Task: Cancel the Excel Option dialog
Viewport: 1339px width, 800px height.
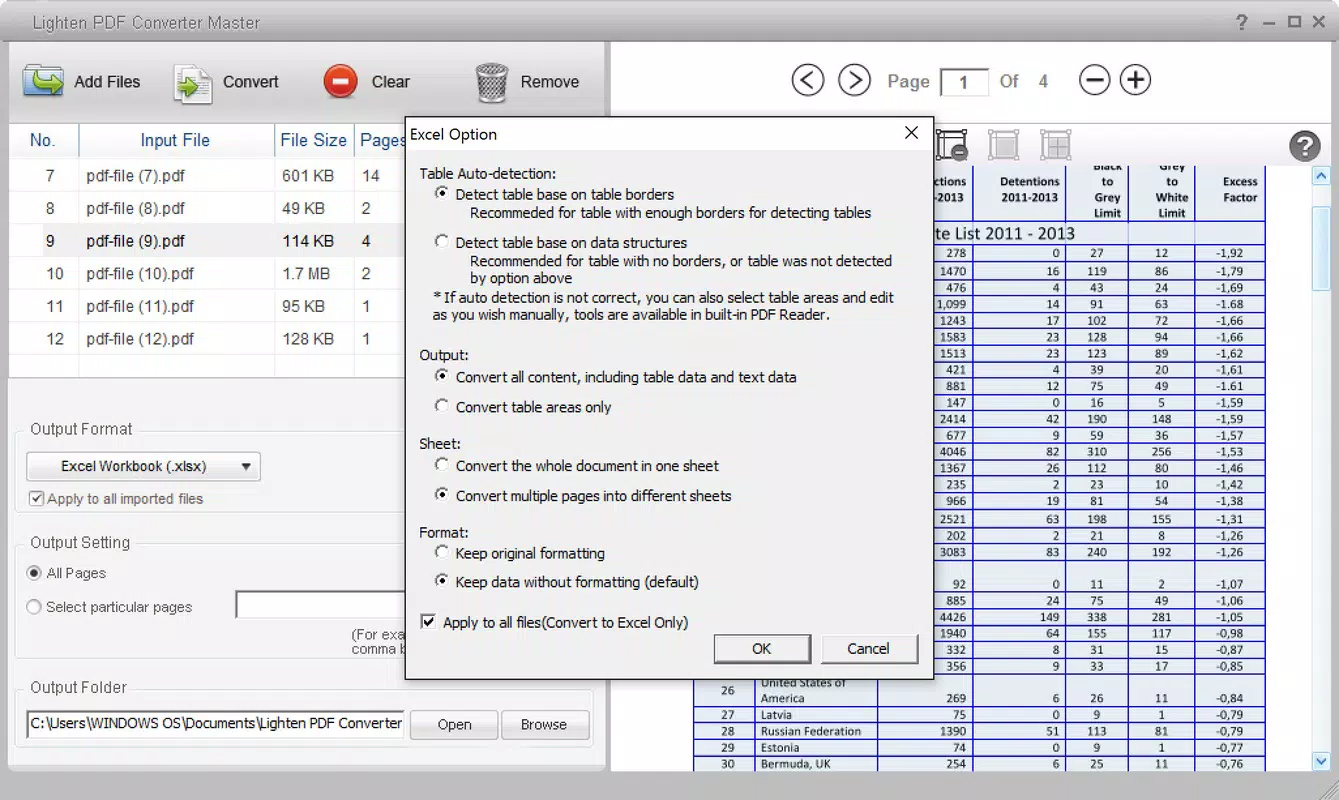Action: (868, 648)
